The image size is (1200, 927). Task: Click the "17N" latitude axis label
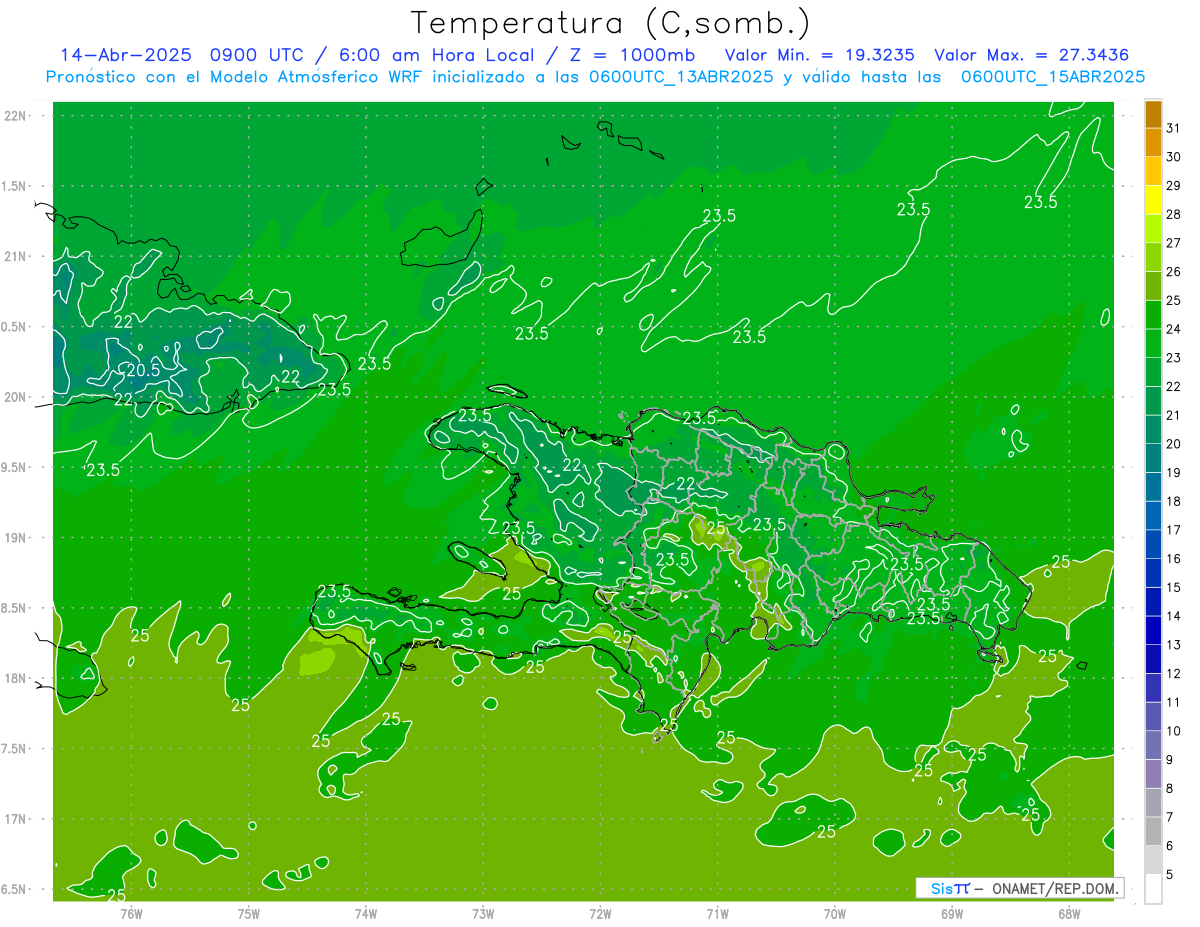16,820
